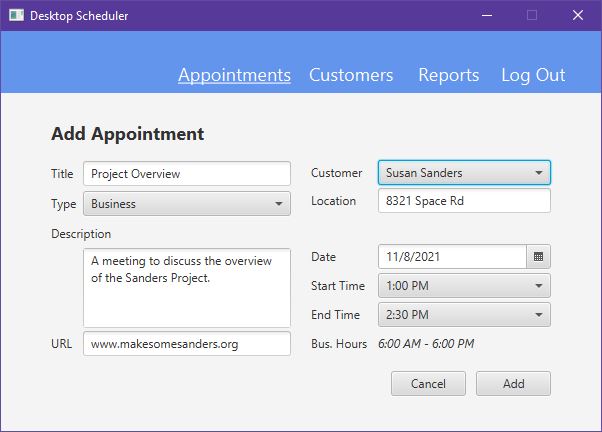Click the Title field Project Overview
Viewport: 602px width, 432px height.
[x=187, y=174]
